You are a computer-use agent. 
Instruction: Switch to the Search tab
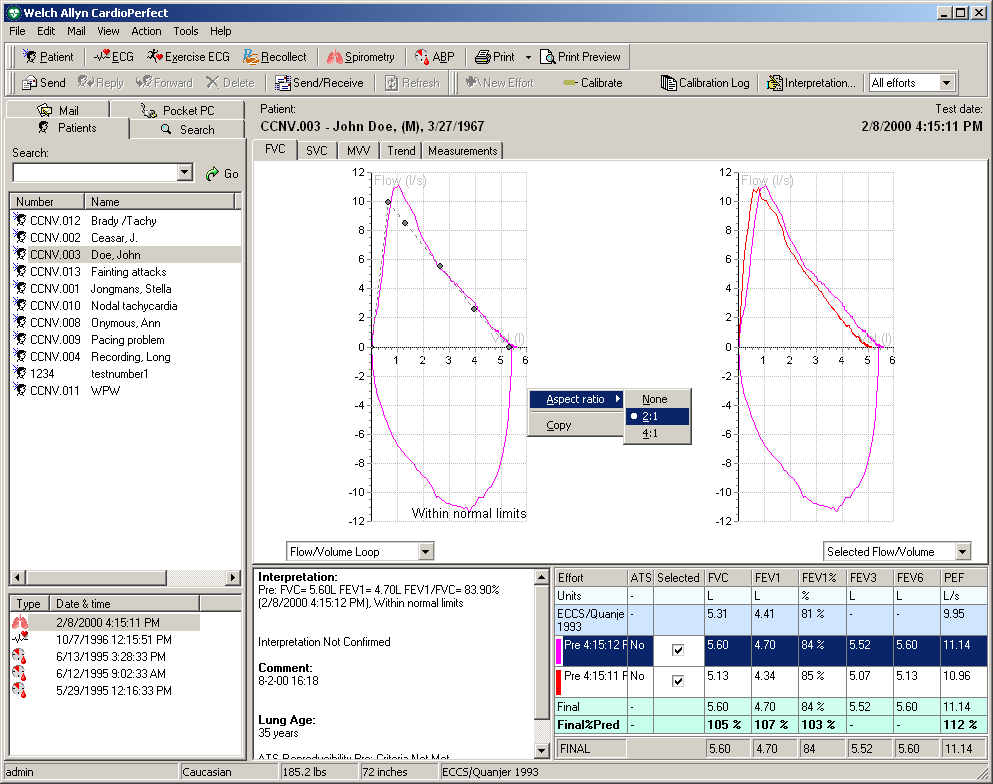pos(187,129)
